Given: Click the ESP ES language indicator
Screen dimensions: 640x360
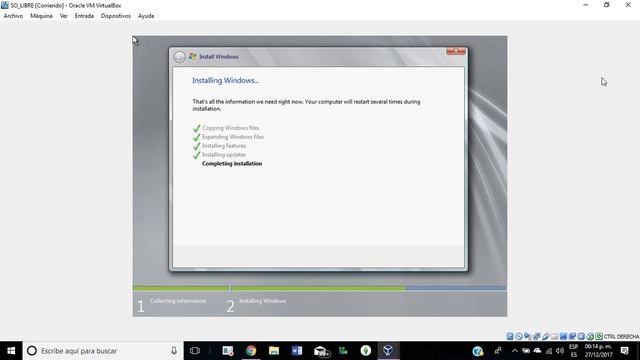Looking at the screenshot, I should [573, 351].
